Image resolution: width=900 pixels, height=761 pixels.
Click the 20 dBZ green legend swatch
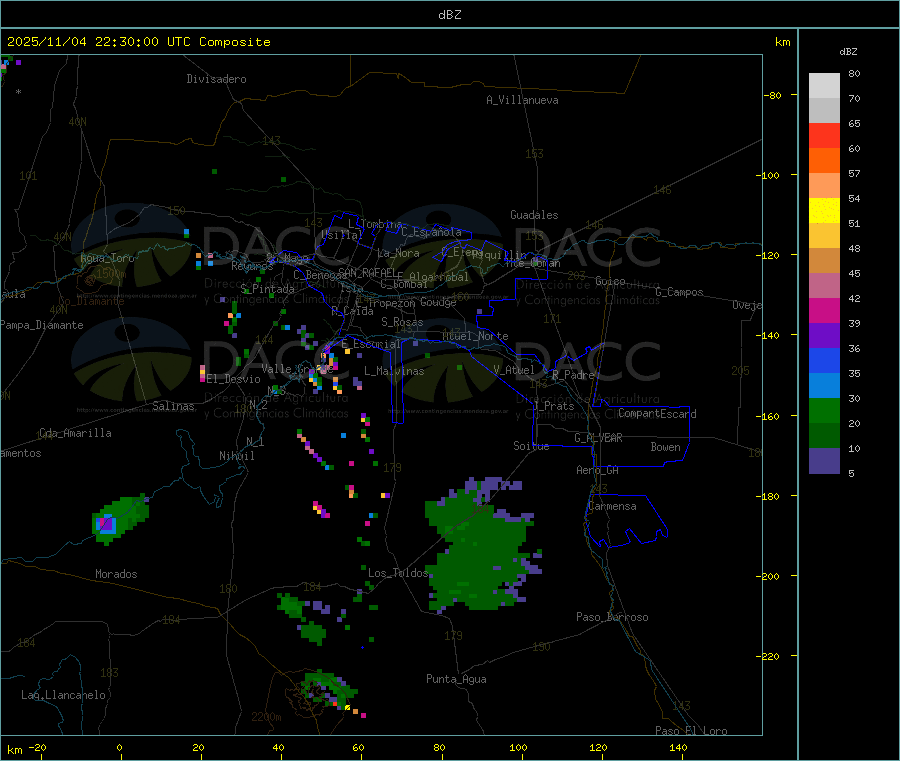pyautogui.click(x=824, y=410)
